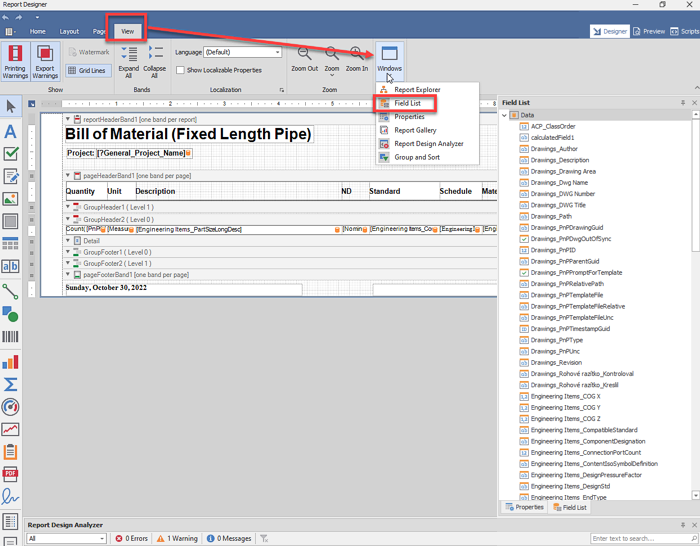The width and height of the screenshot is (700, 546).
Task: Choose Field List from Windows menu
Action: point(407,103)
